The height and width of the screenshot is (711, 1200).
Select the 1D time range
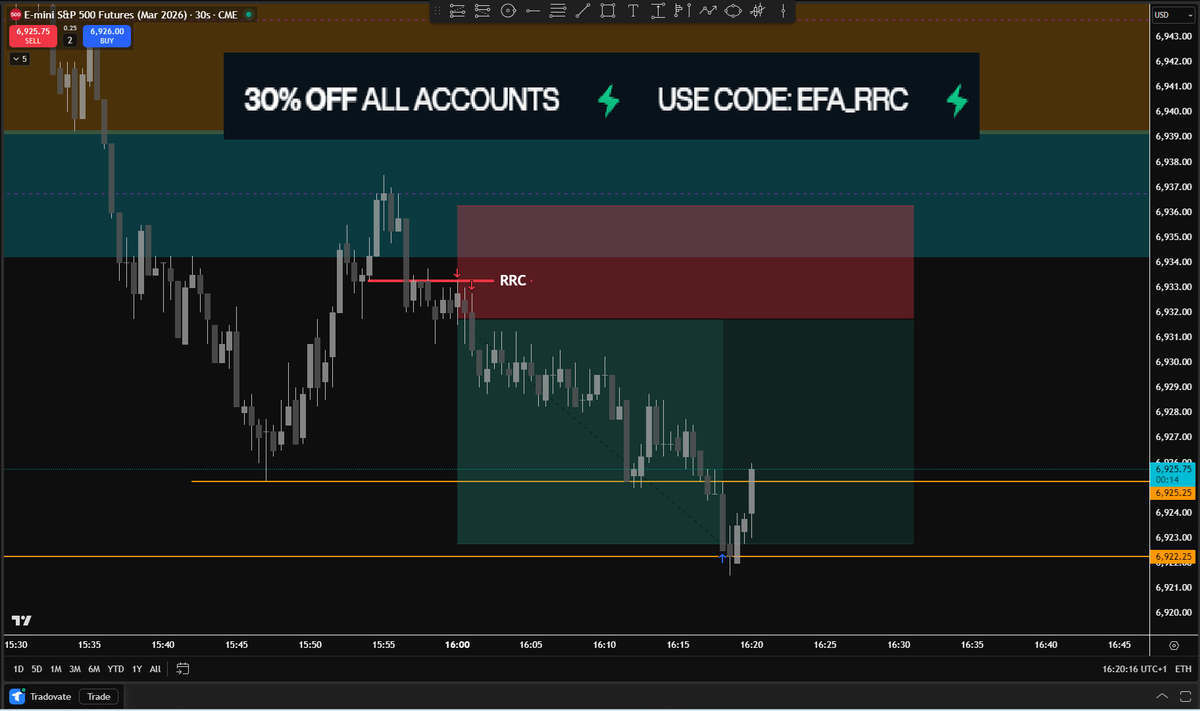20,669
